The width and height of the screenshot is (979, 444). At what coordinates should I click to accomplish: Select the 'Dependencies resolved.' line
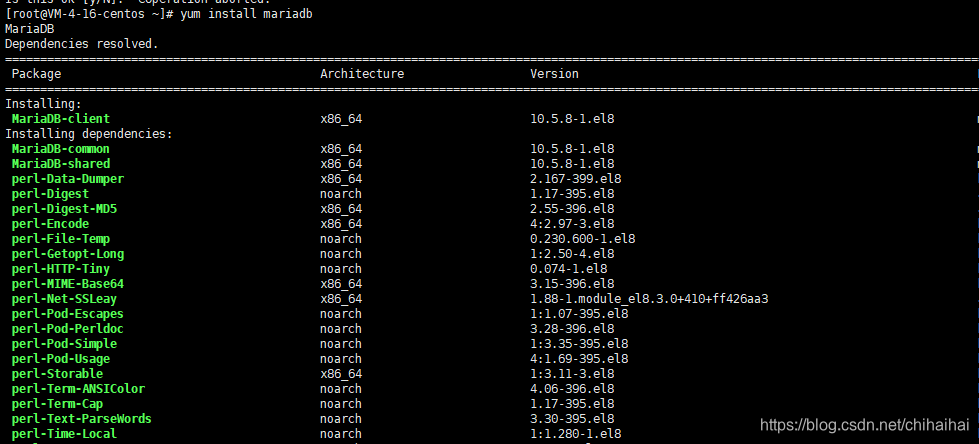tap(82, 44)
